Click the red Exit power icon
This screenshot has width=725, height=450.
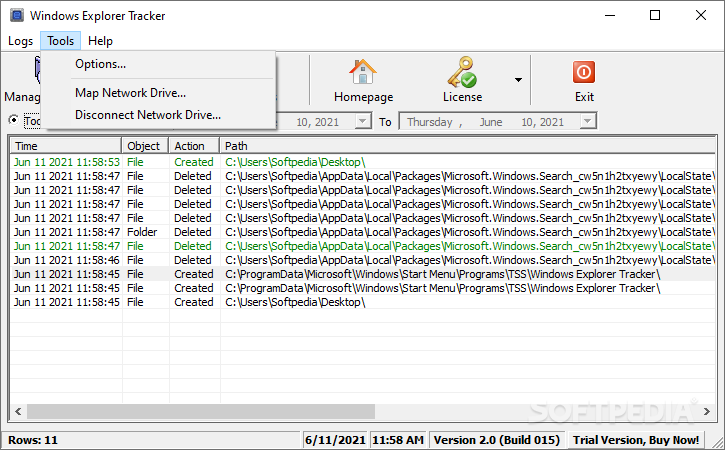584,72
